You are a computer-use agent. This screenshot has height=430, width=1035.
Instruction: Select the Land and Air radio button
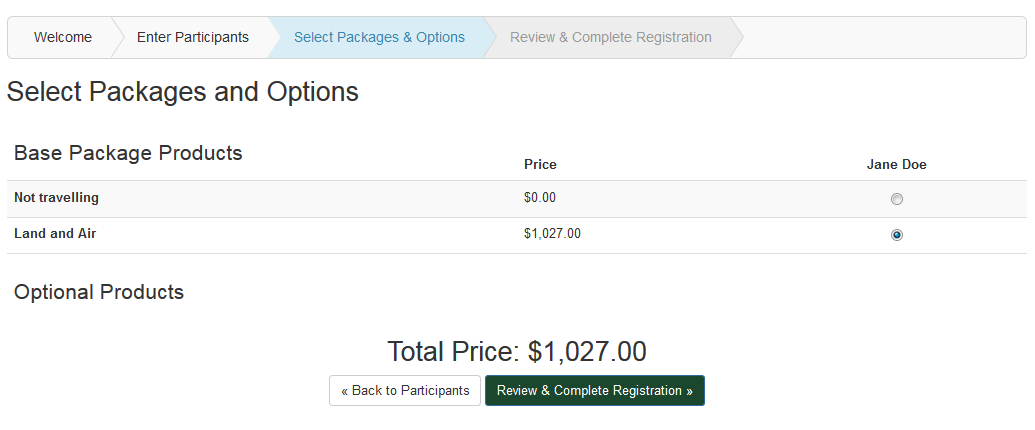896,234
